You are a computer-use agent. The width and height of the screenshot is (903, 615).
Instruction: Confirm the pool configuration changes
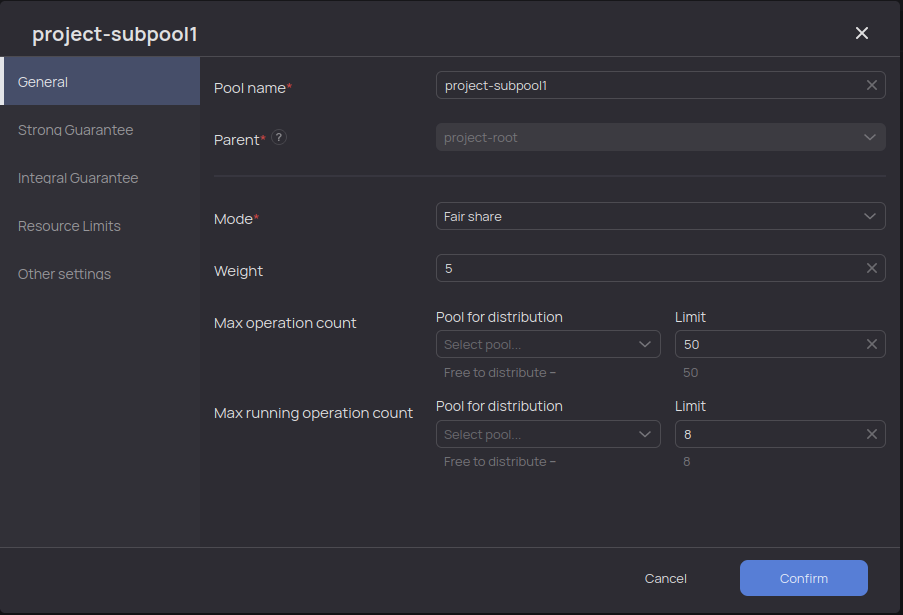click(x=803, y=578)
